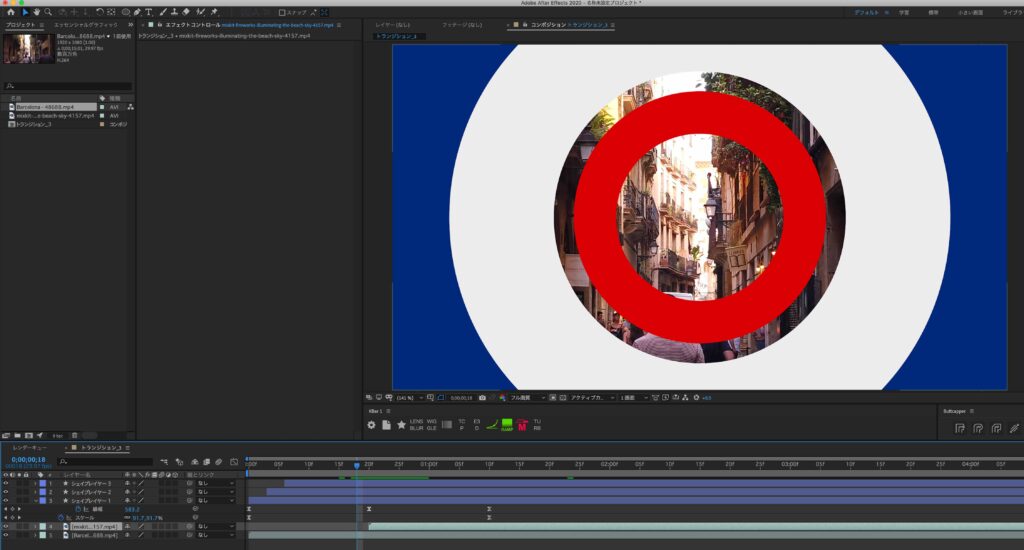Click the red M button in KBar
Screen dimensions: 1024x550
[522, 425]
